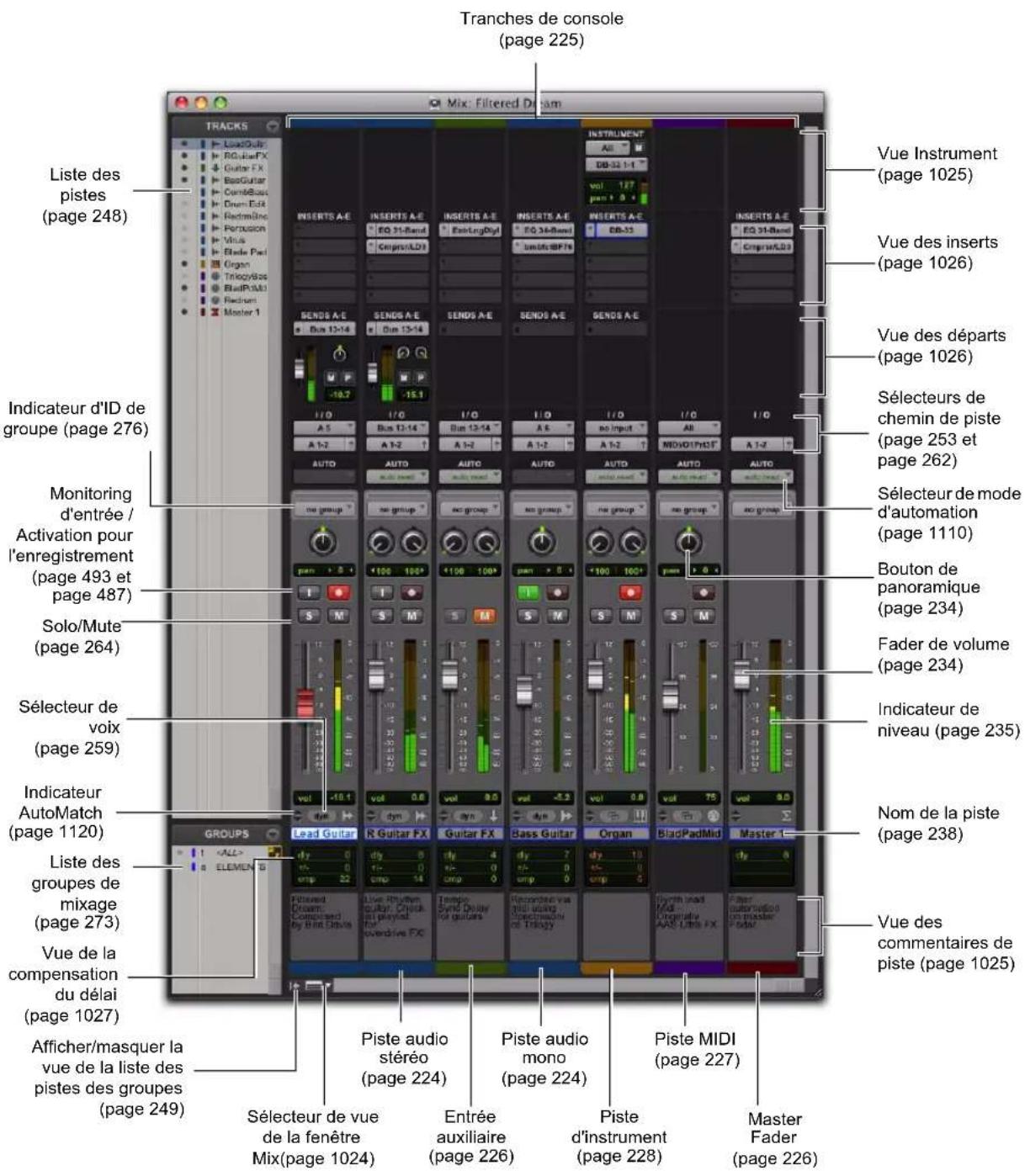This screenshot has width=1025, height=1176.
Task: Select the ELEMENTS group in Groups list
Action: [241, 867]
